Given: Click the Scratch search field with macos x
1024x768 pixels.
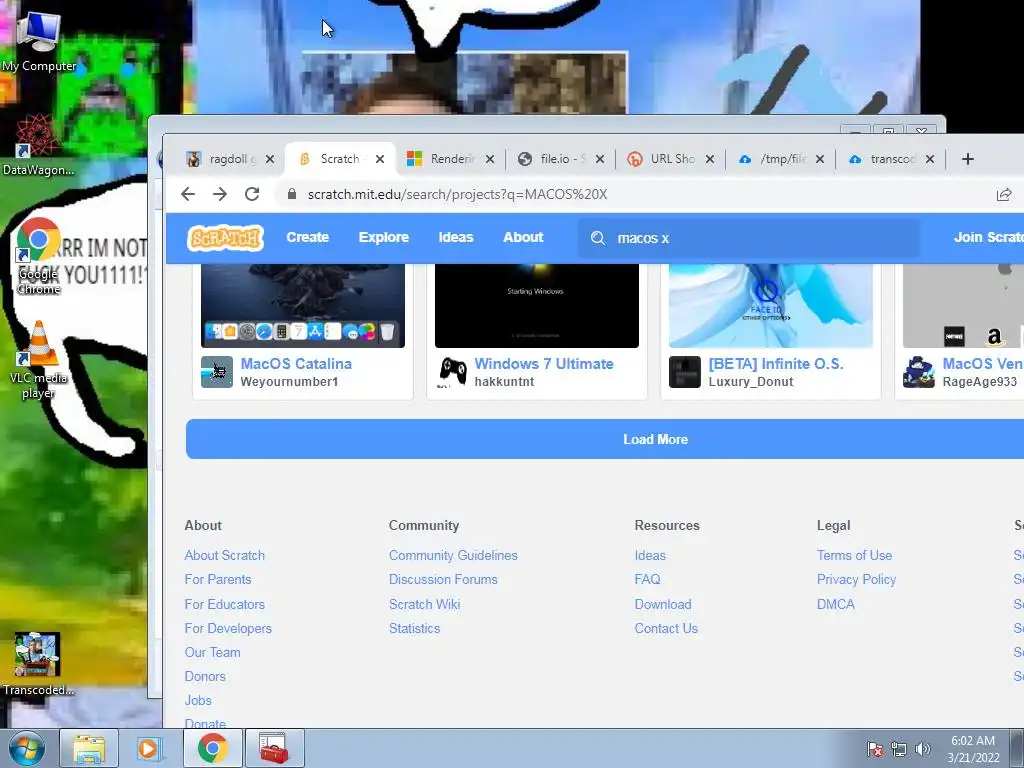Looking at the screenshot, I should (749, 238).
